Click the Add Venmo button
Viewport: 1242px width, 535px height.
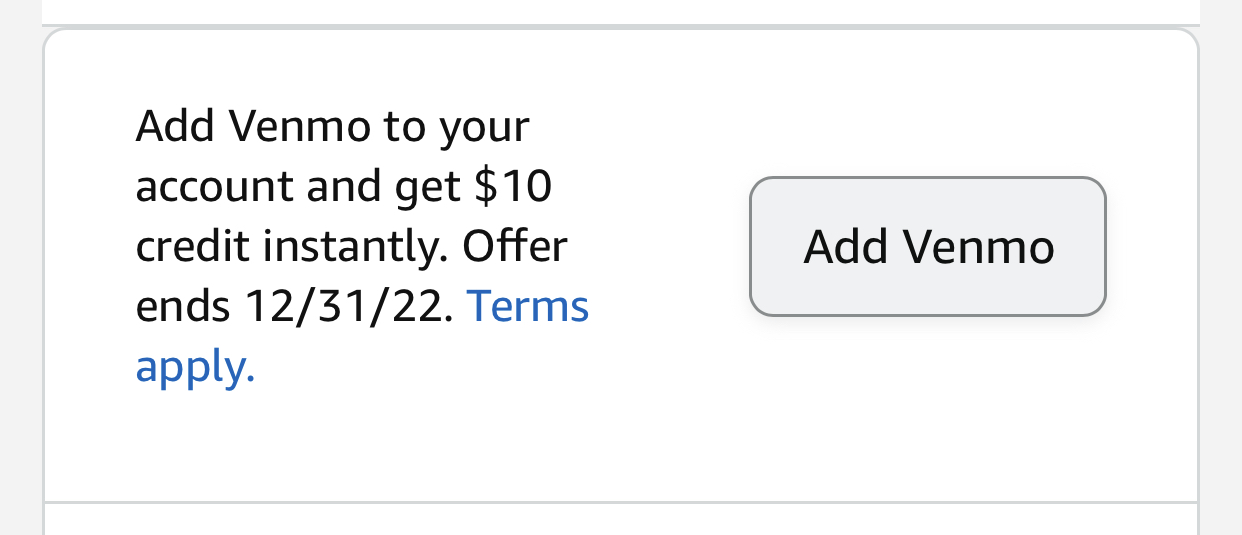pos(928,246)
